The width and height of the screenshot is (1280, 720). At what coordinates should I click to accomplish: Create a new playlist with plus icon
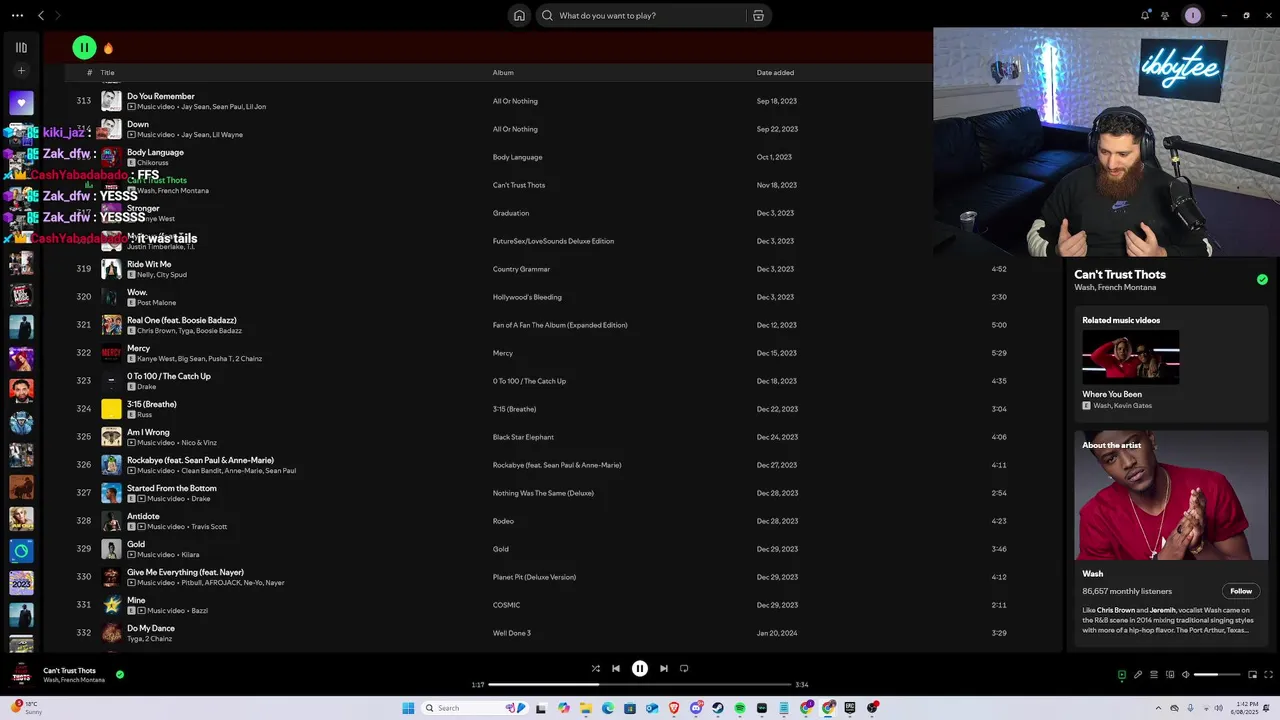tap(21, 70)
